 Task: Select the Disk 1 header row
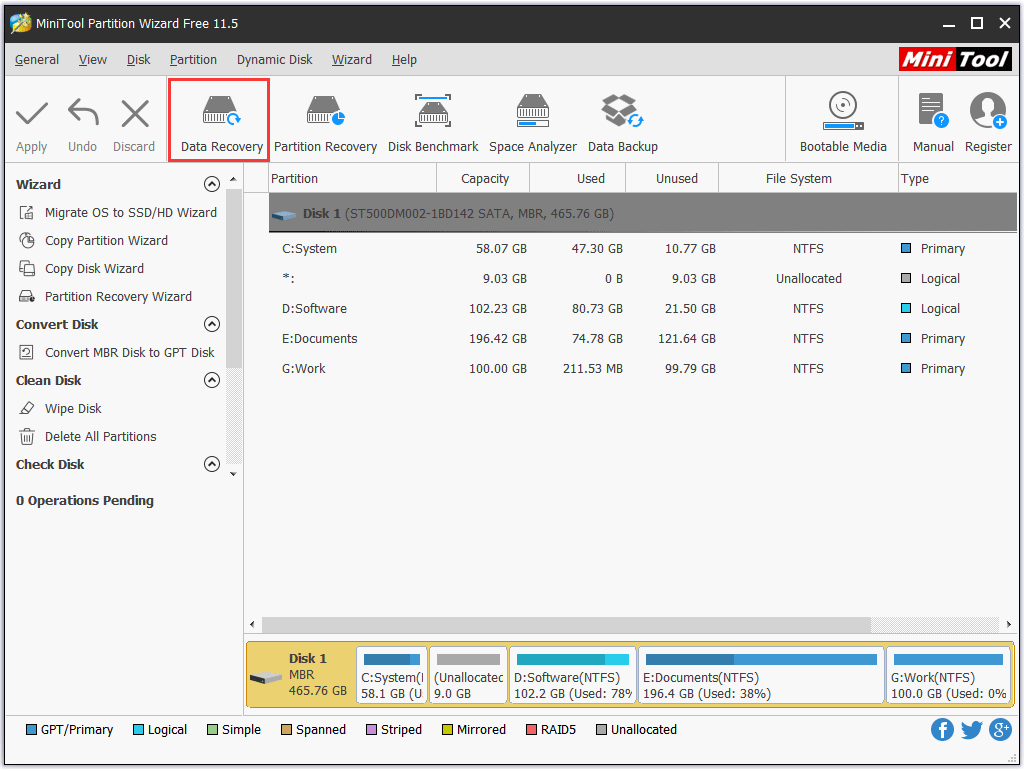(x=643, y=213)
